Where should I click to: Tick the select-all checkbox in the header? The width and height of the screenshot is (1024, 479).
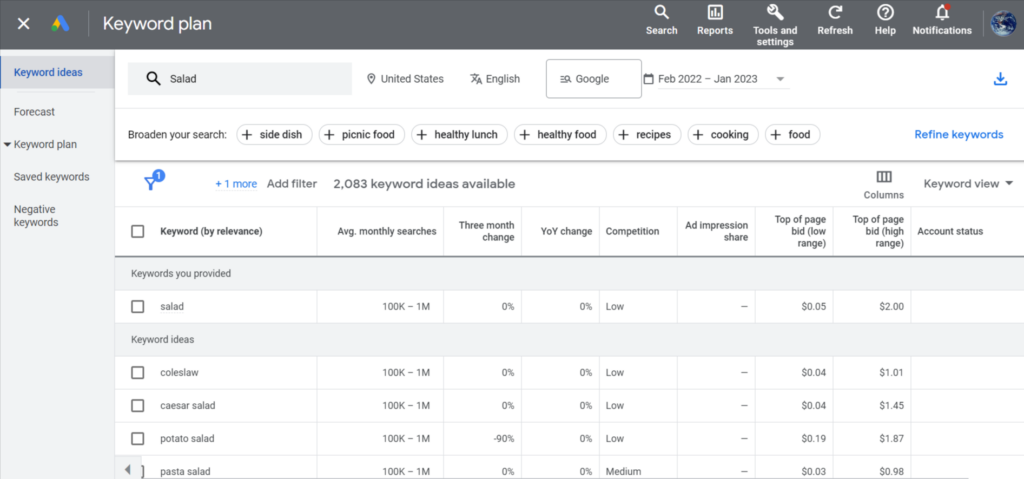point(138,231)
